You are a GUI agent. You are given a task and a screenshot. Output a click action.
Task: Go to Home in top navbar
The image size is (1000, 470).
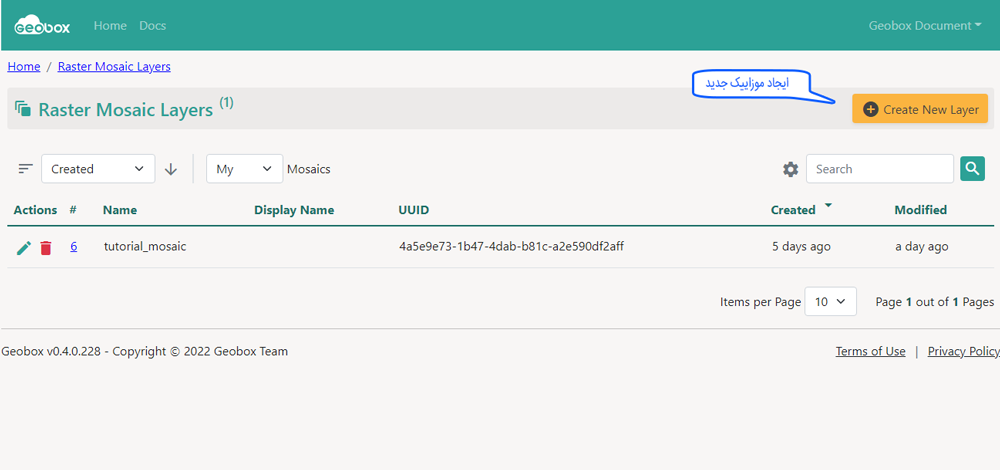click(110, 26)
